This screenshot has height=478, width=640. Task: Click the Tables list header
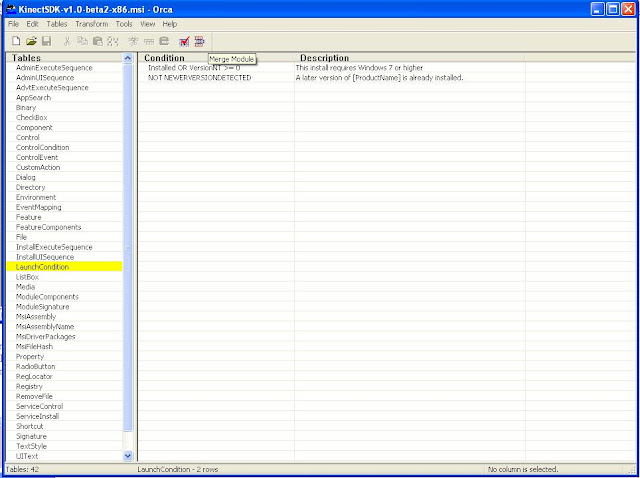[x=64, y=58]
